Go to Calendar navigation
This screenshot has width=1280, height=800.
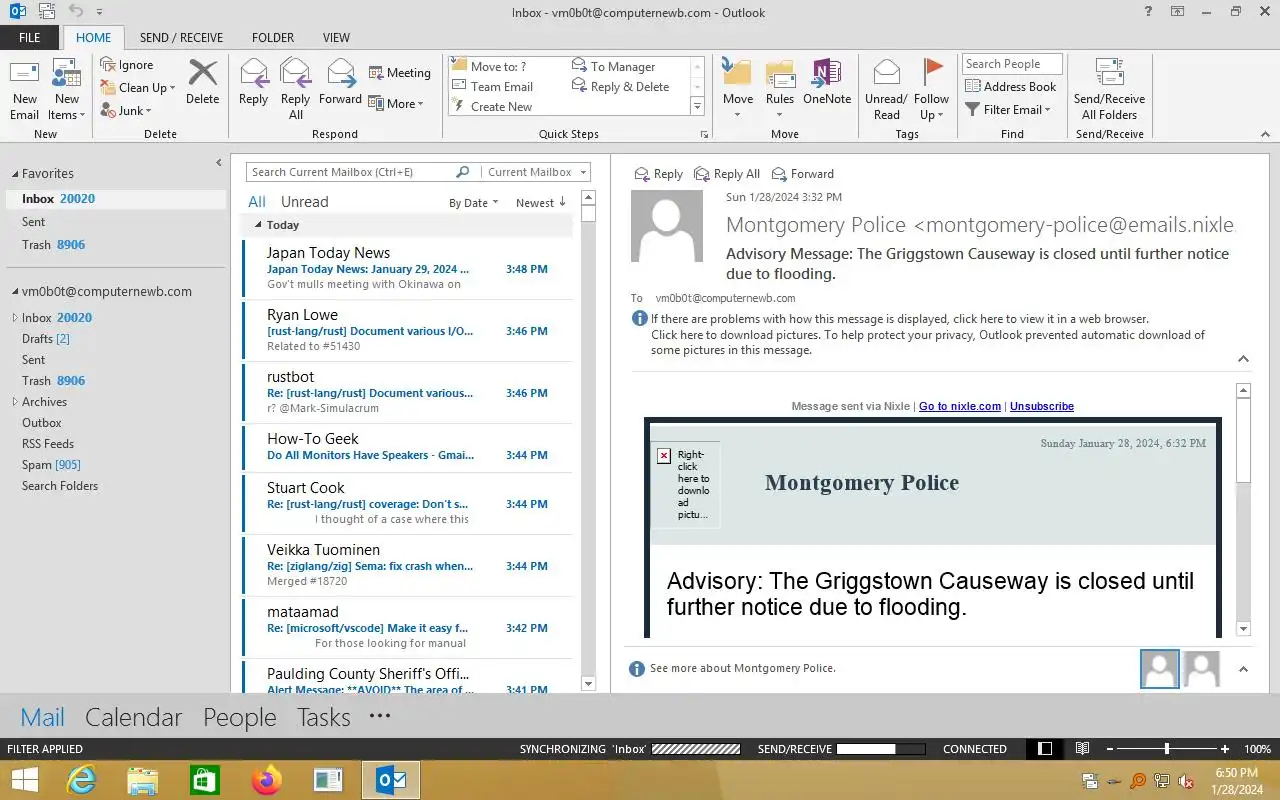click(133, 717)
